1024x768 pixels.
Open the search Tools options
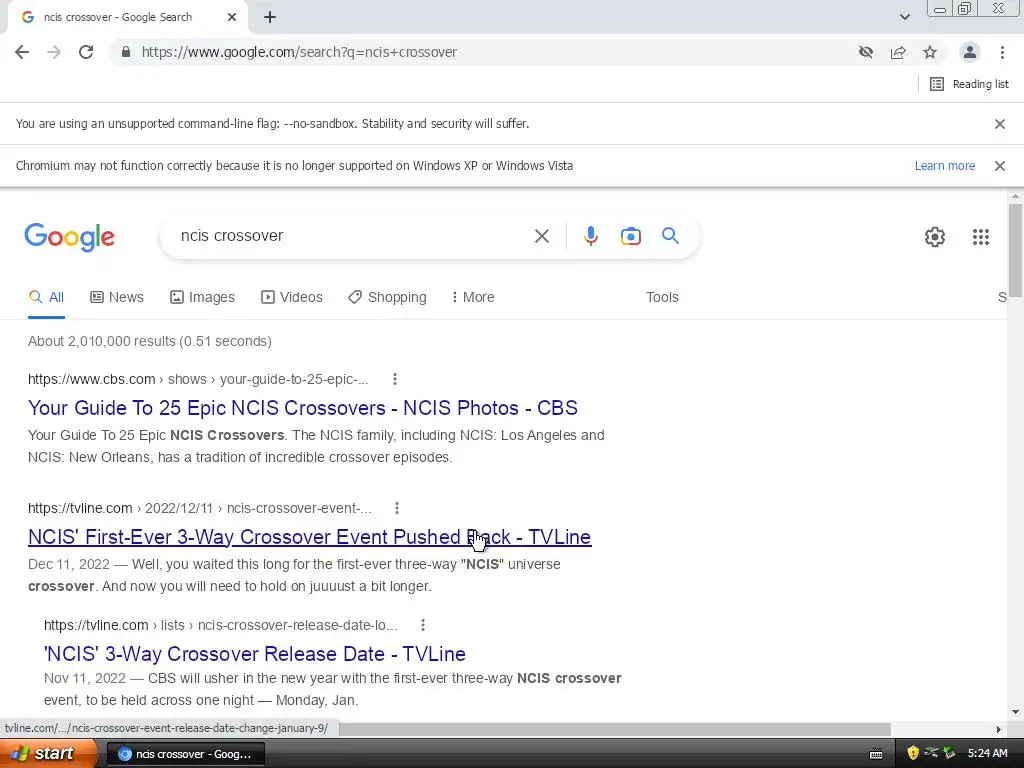[x=662, y=298]
